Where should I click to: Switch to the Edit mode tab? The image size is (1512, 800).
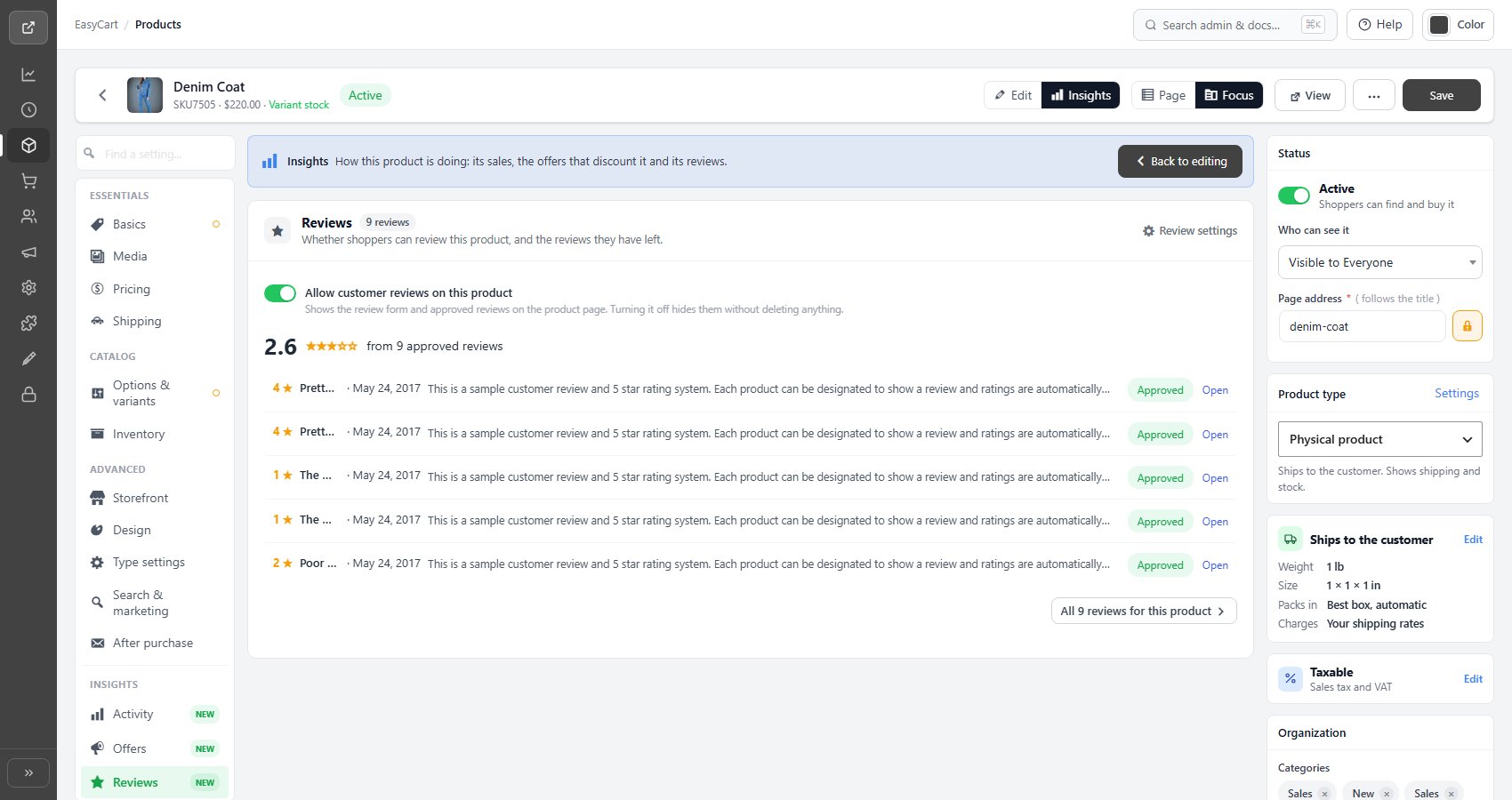click(1013, 95)
